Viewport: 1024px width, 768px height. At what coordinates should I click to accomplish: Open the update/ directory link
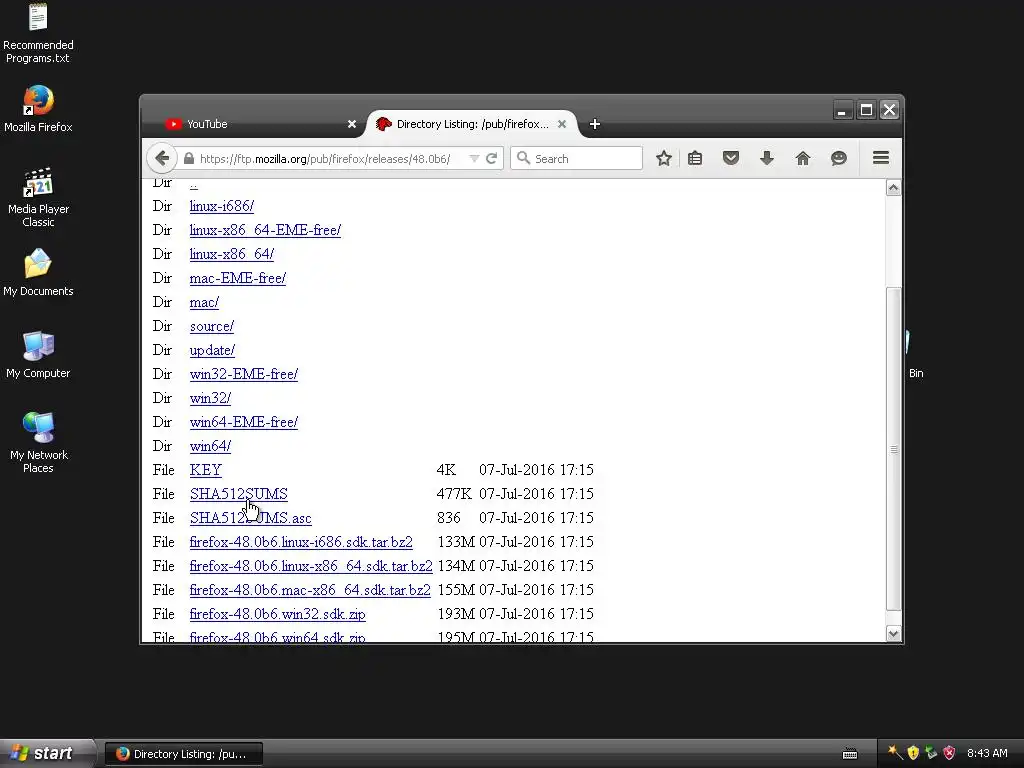tap(212, 351)
